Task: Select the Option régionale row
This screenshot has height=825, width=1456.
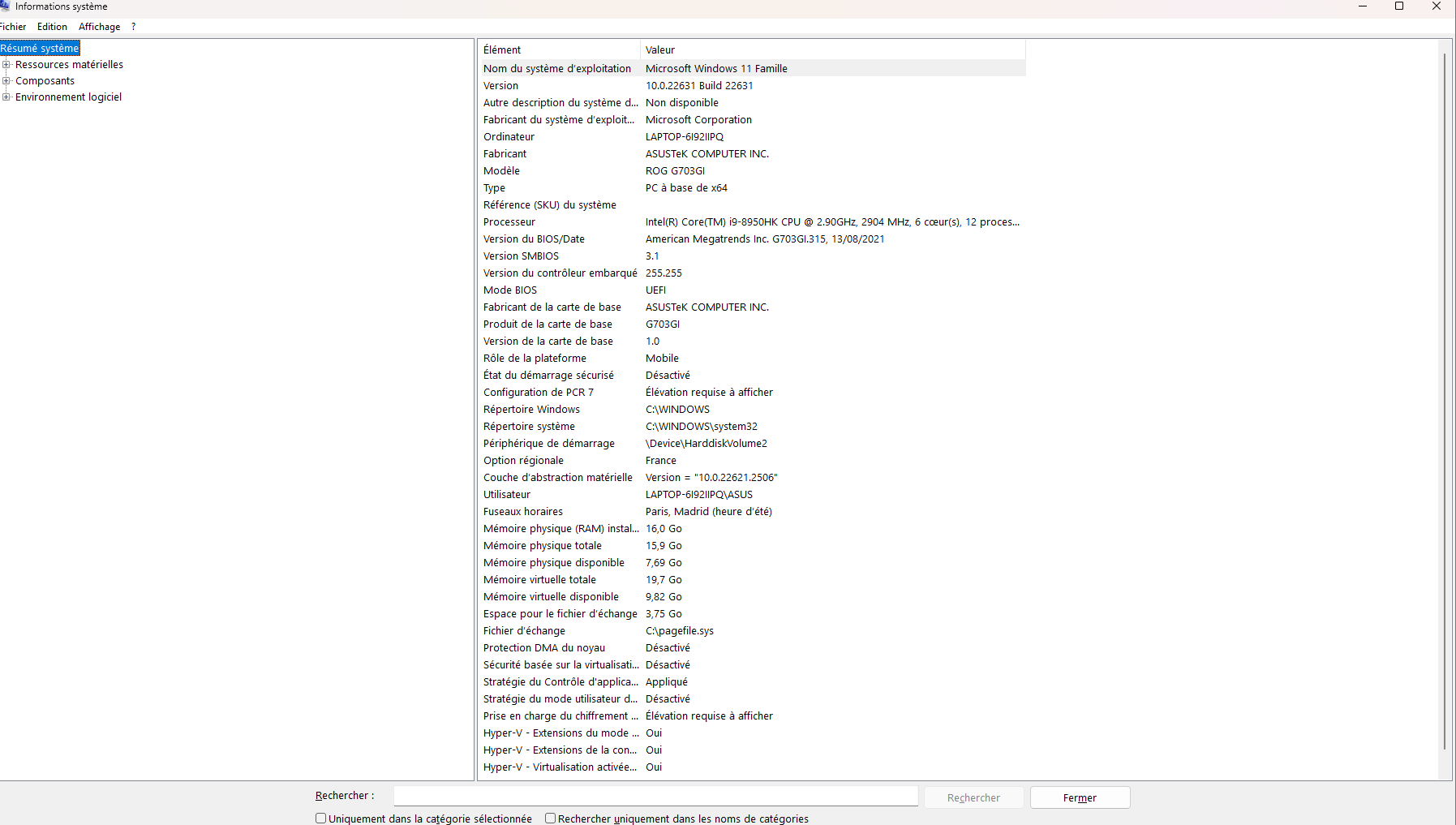Action: pyautogui.click(x=753, y=460)
